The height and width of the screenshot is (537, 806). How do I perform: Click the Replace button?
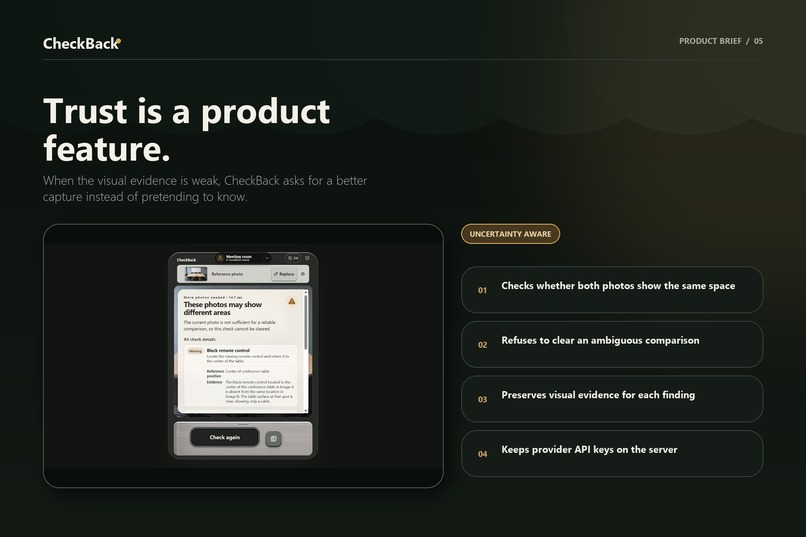pos(284,274)
